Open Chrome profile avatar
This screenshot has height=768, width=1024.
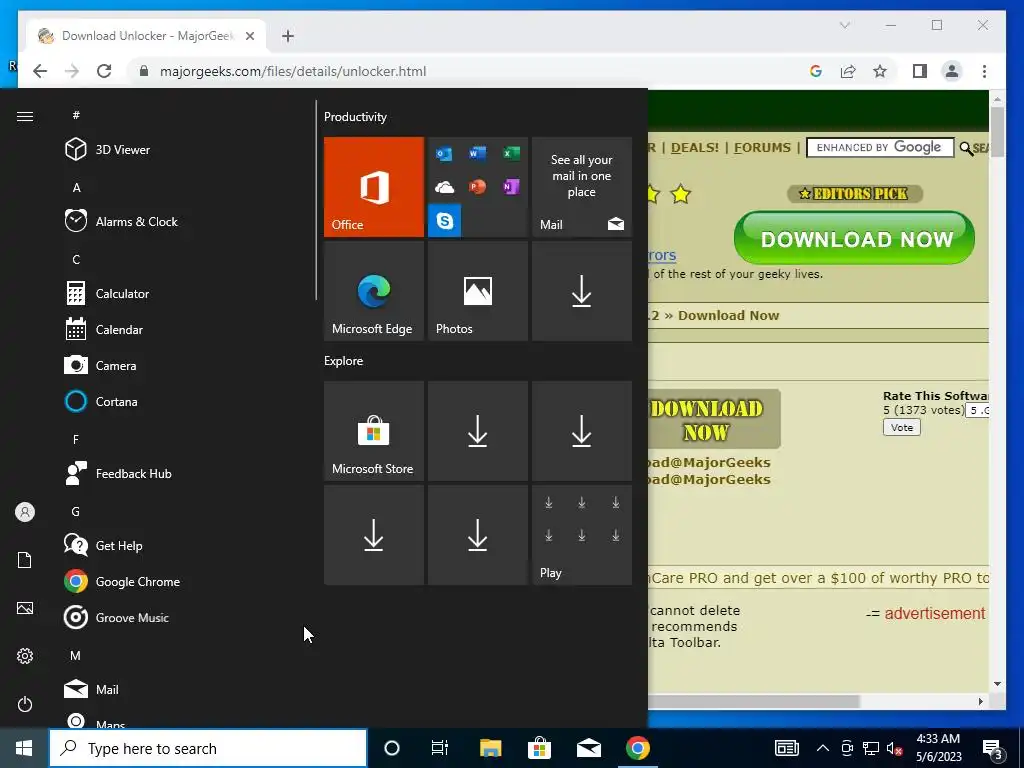[952, 71]
